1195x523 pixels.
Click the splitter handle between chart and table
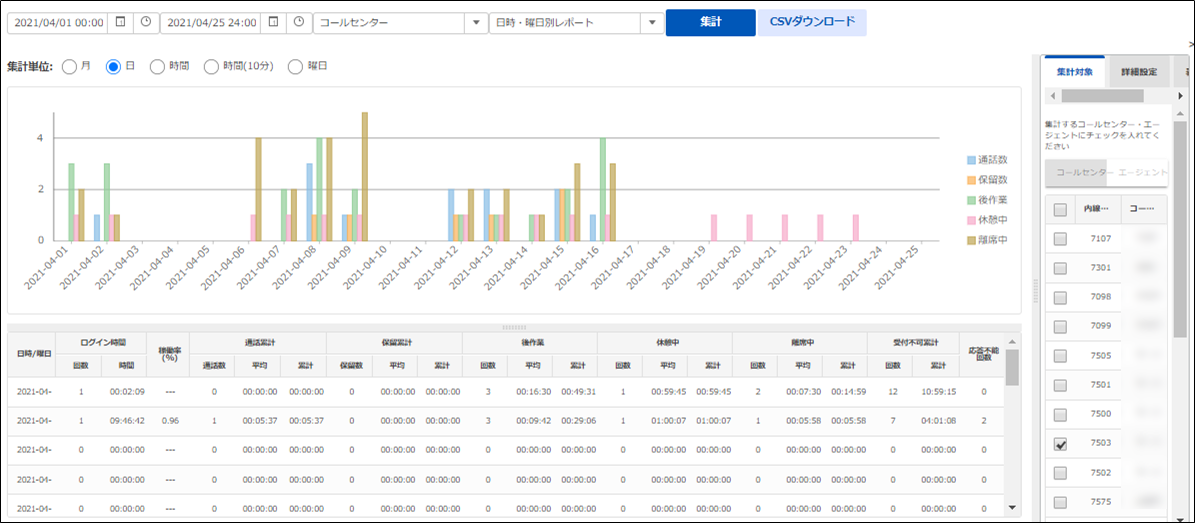pyautogui.click(x=514, y=327)
